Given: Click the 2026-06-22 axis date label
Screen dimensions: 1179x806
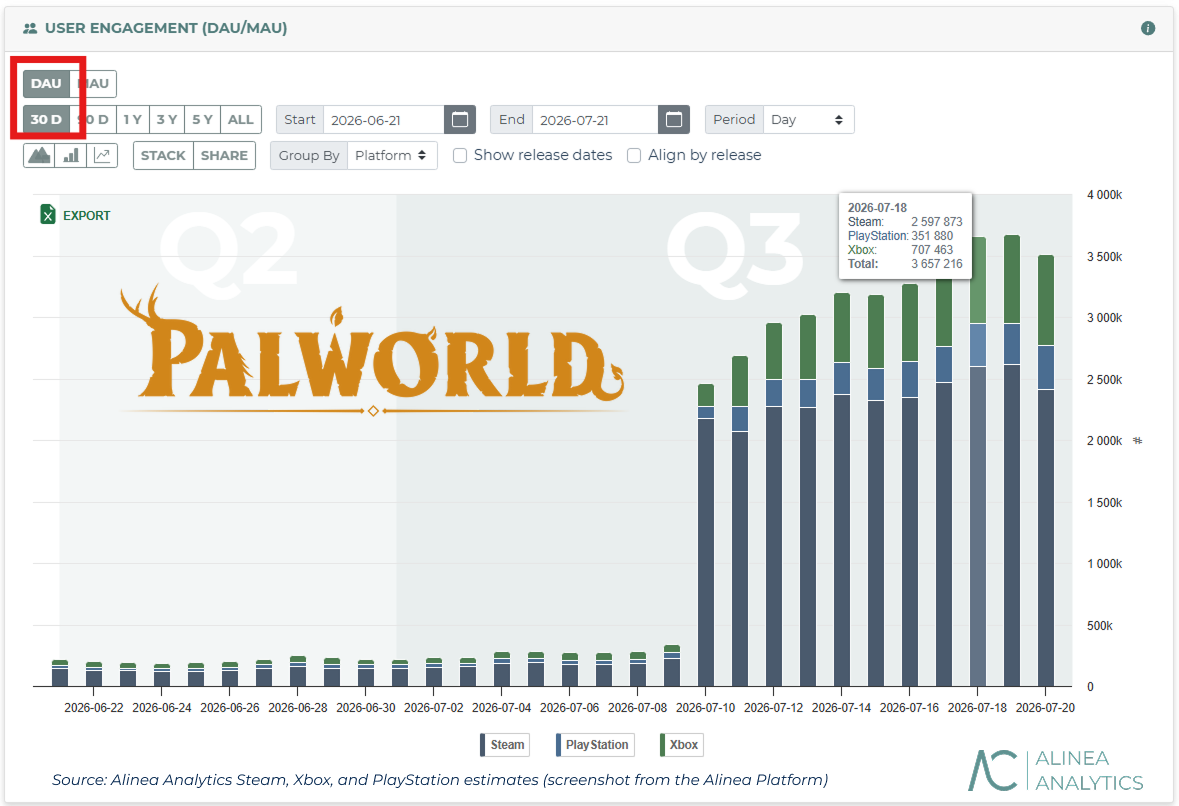Looking at the screenshot, I should (93, 708).
